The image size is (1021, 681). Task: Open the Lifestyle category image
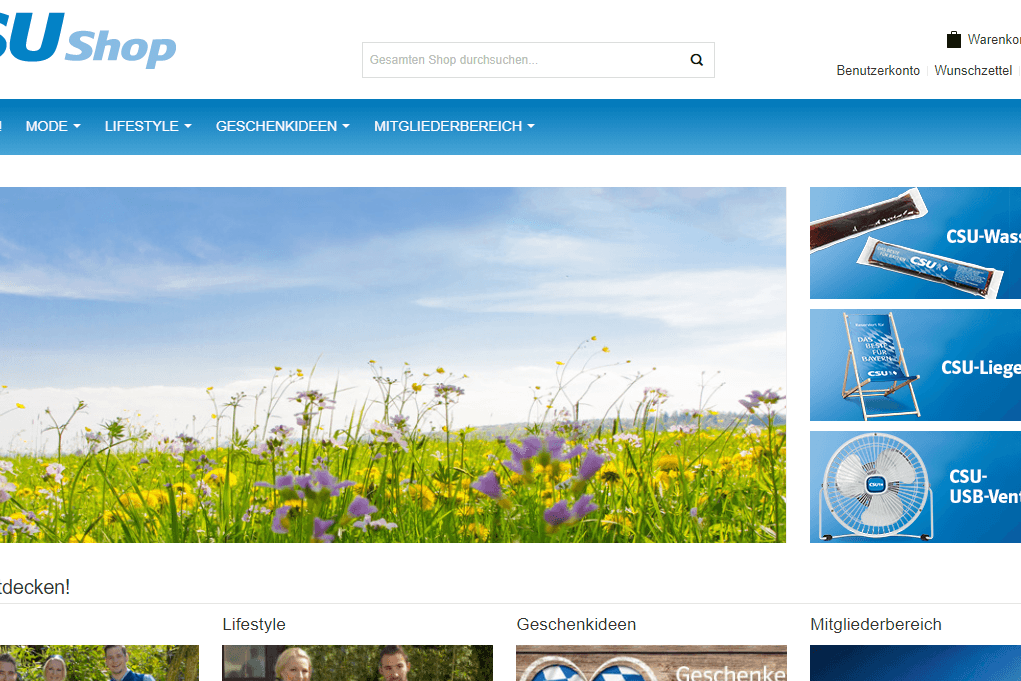[357, 663]
